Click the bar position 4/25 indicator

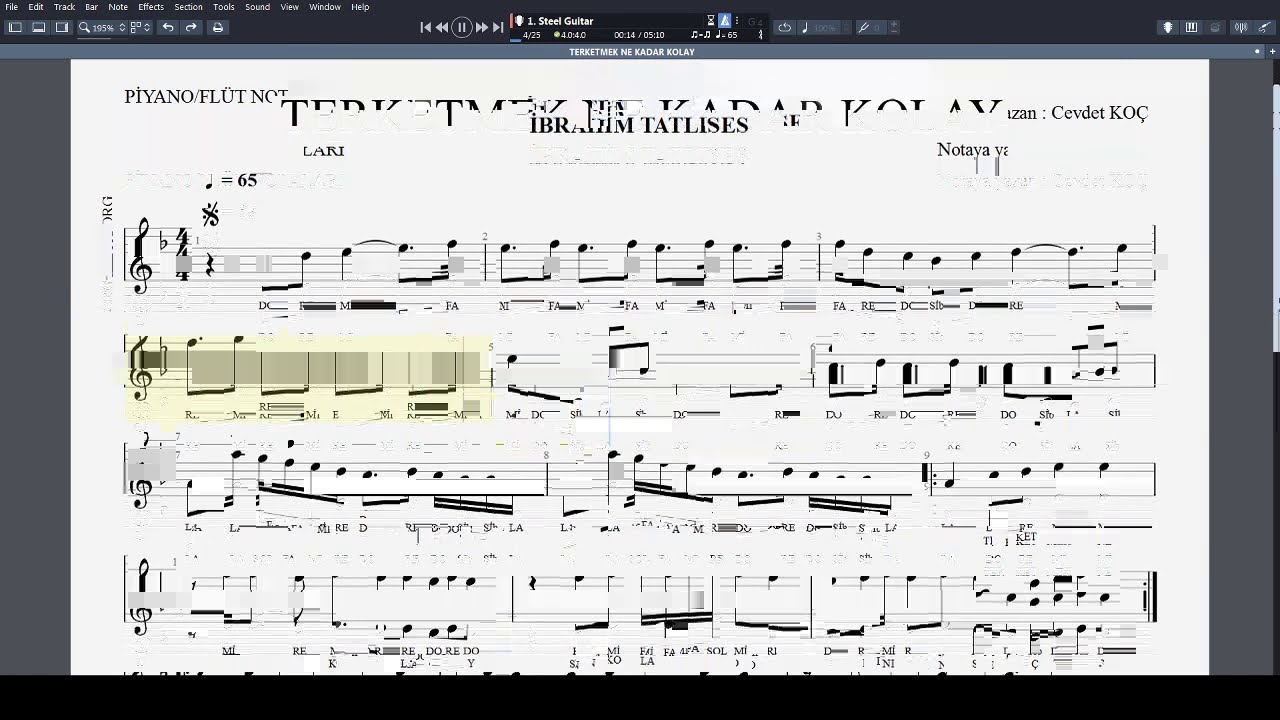pyautogui.click(x=531, y=35)
